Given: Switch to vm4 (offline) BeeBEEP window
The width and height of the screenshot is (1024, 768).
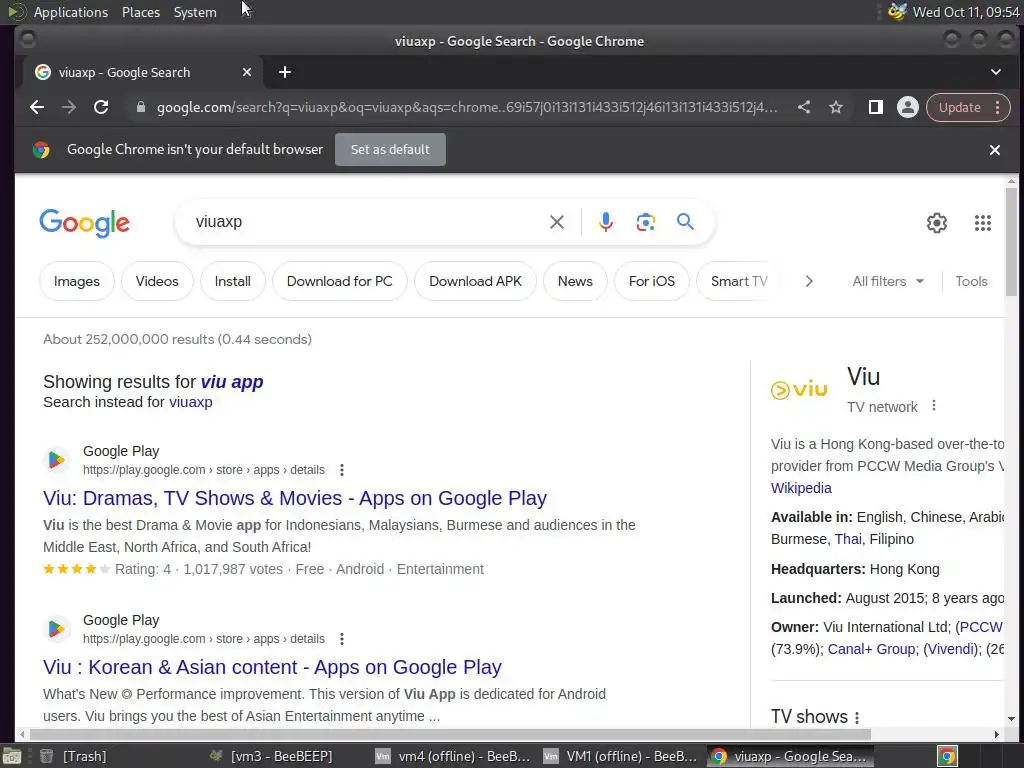Looking at the screenshot, I should click(x=453, y=756).
